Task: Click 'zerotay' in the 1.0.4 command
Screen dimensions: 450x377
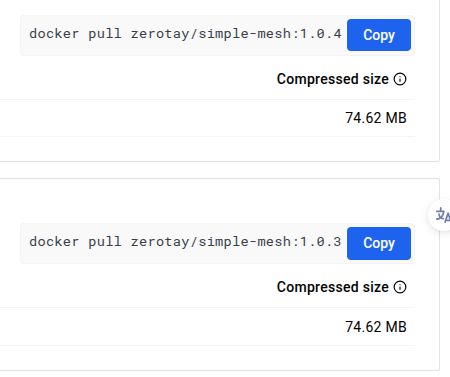Action: click(160, 34)
